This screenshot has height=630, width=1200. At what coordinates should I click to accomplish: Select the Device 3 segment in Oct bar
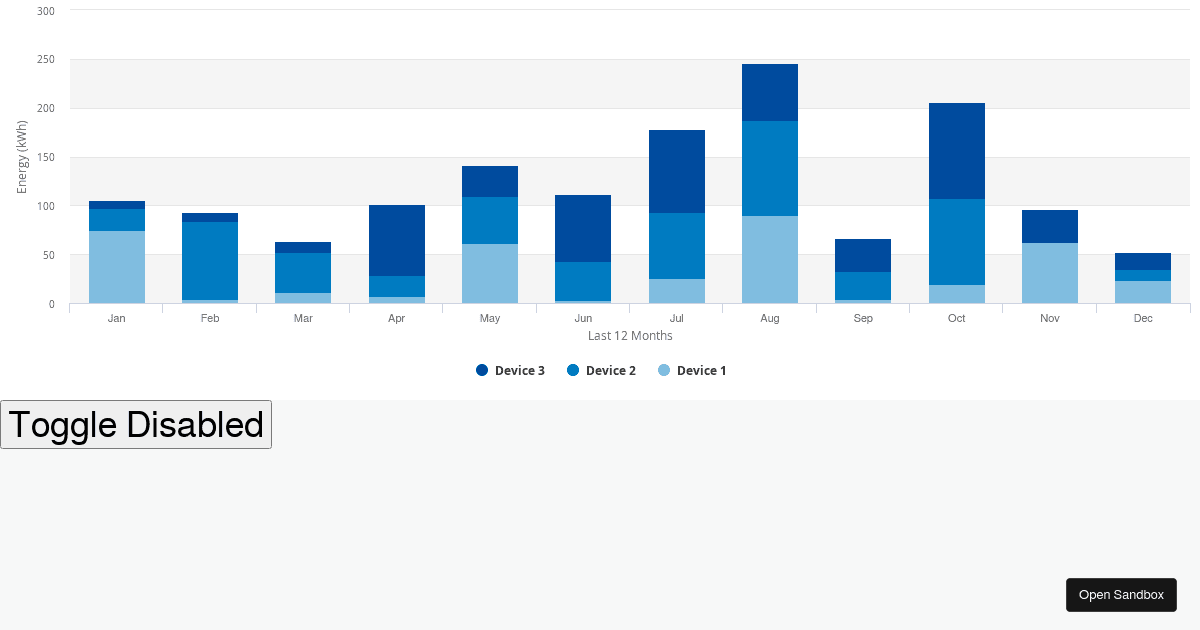pos(957,151)
